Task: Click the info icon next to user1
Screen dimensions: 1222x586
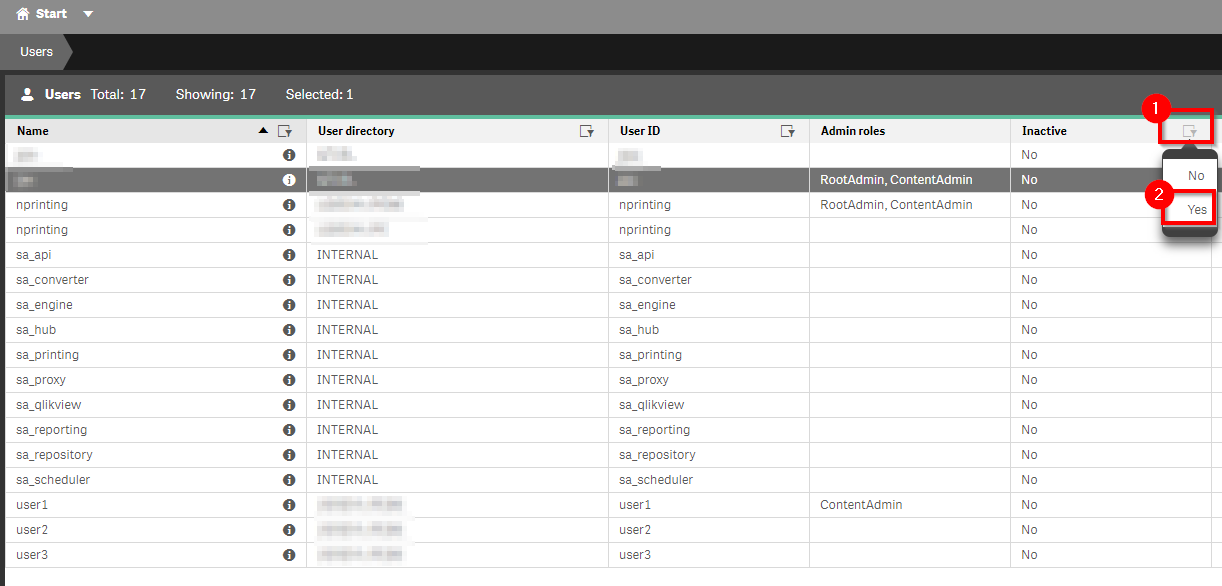Action: pos(288,504)
